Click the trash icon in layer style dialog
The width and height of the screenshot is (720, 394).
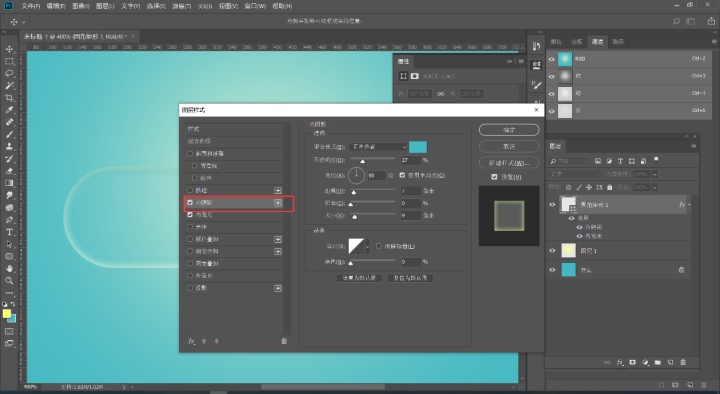(284, 341)
